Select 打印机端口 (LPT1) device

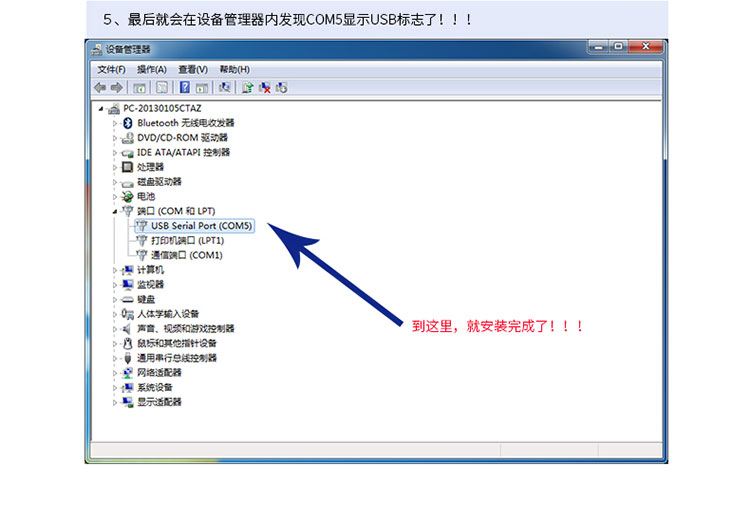coord(187,241)
